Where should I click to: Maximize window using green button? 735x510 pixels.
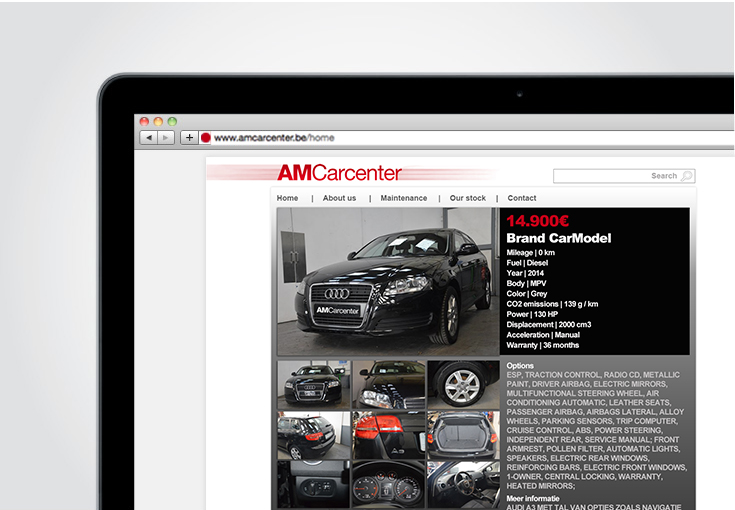coord(172,121)
